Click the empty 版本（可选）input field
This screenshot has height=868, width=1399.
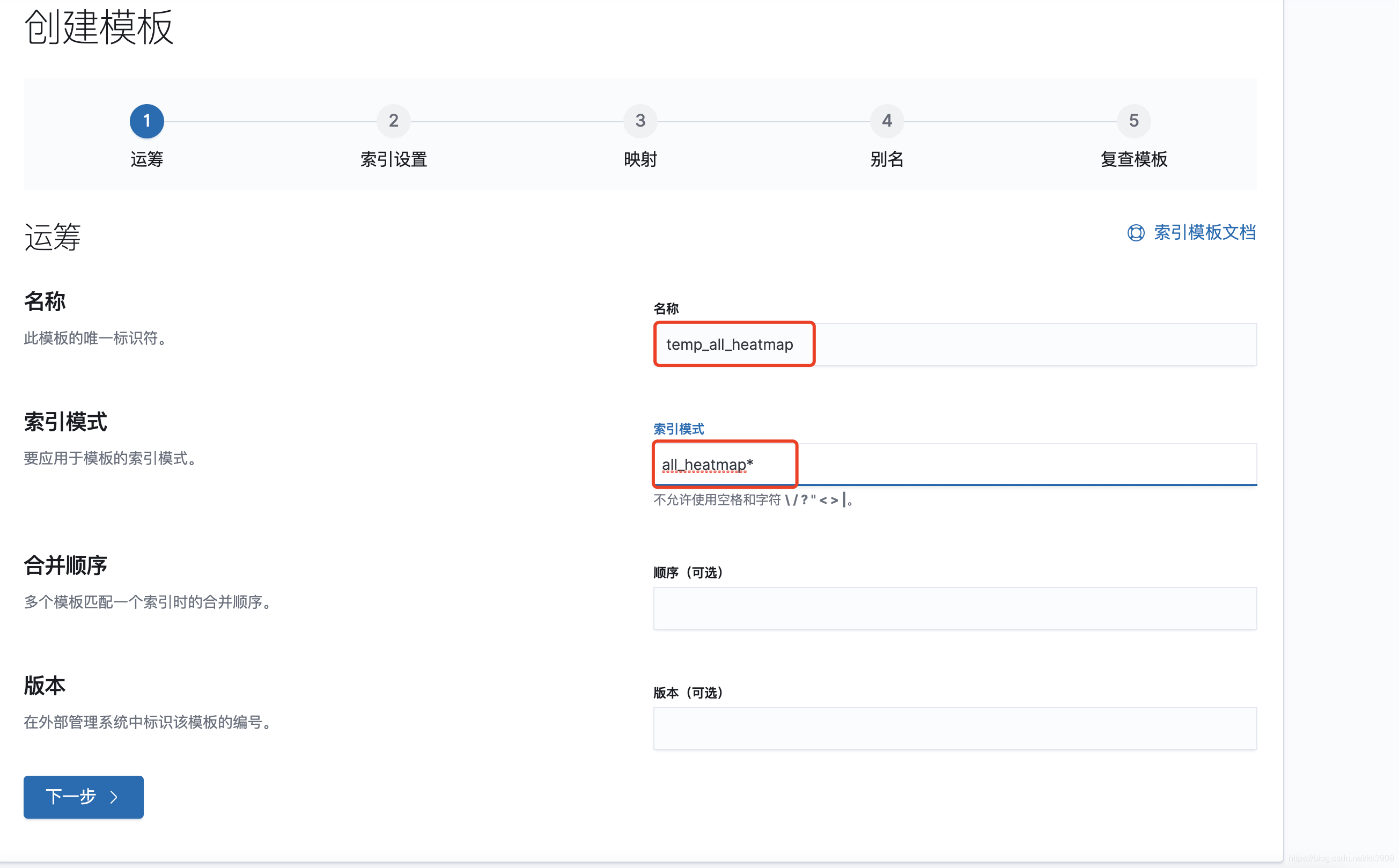pos(955,728)
